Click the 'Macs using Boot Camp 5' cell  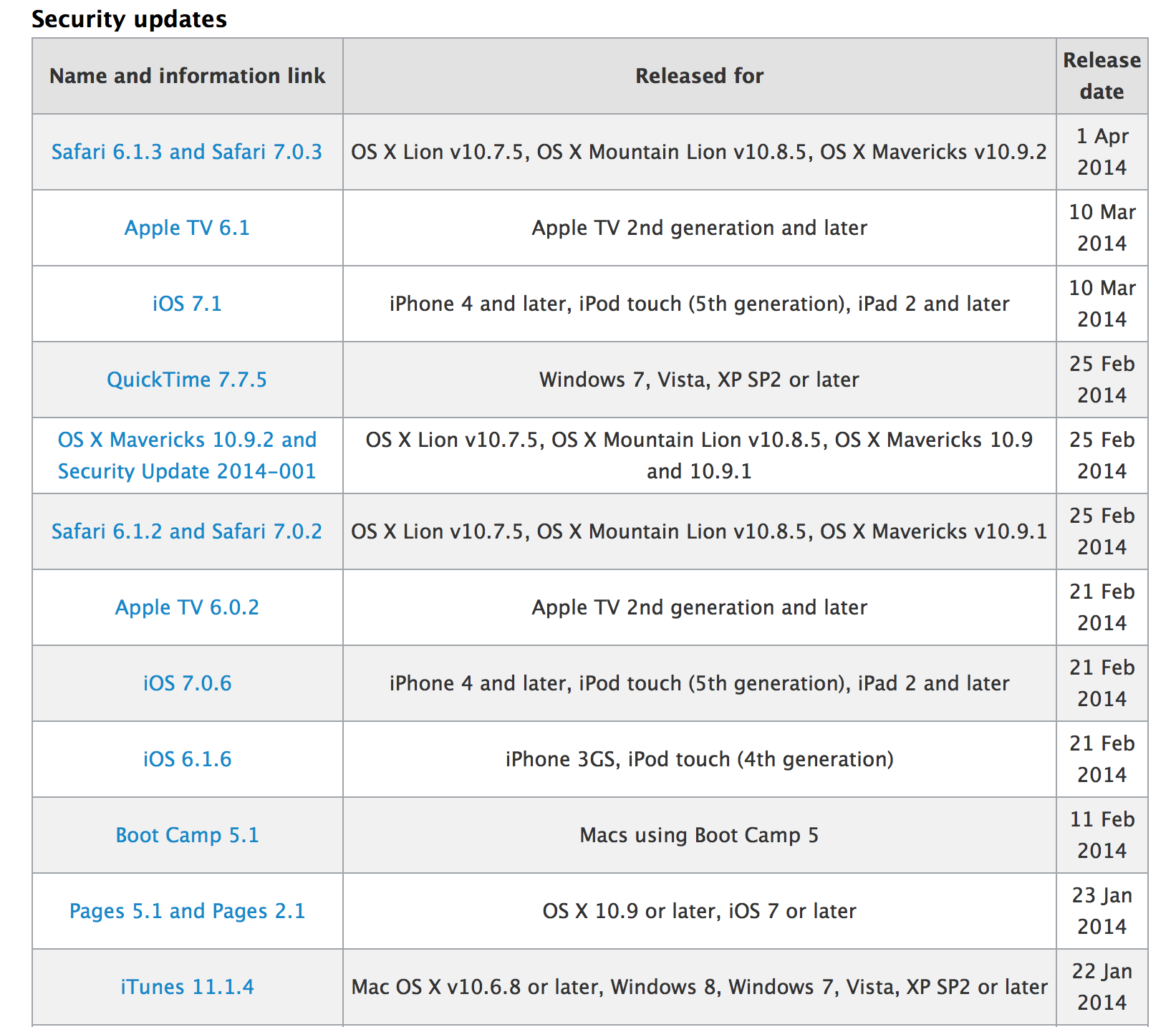coord(699,835)
